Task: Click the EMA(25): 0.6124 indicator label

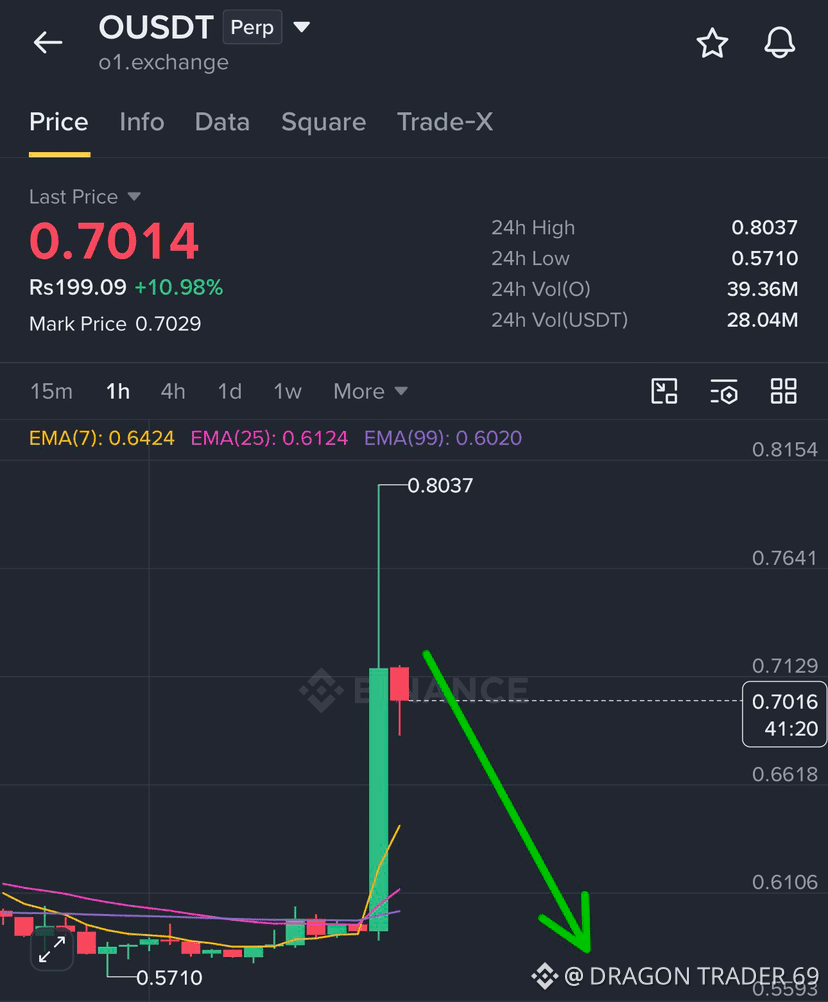Action: pyautogui.click(x=270, y=438)
